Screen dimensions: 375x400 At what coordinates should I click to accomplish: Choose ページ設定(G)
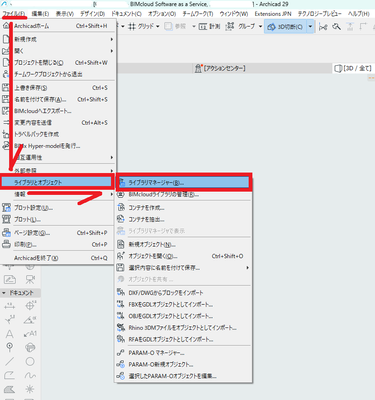tap(58, 233)
